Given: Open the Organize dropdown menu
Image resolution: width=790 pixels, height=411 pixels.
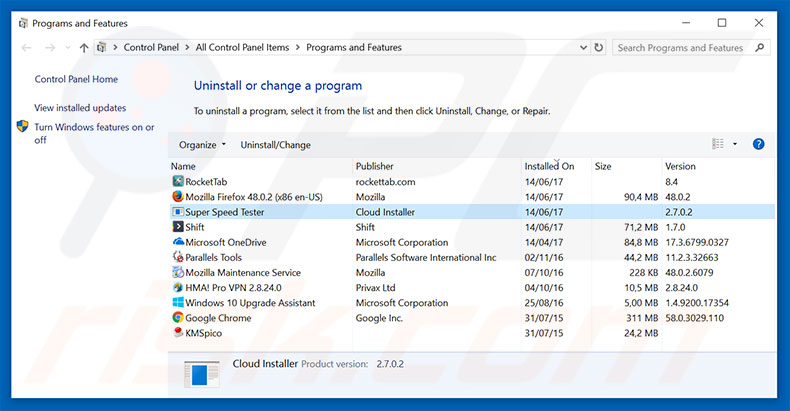Looking at the screenshot, I should tap(202, 145).
